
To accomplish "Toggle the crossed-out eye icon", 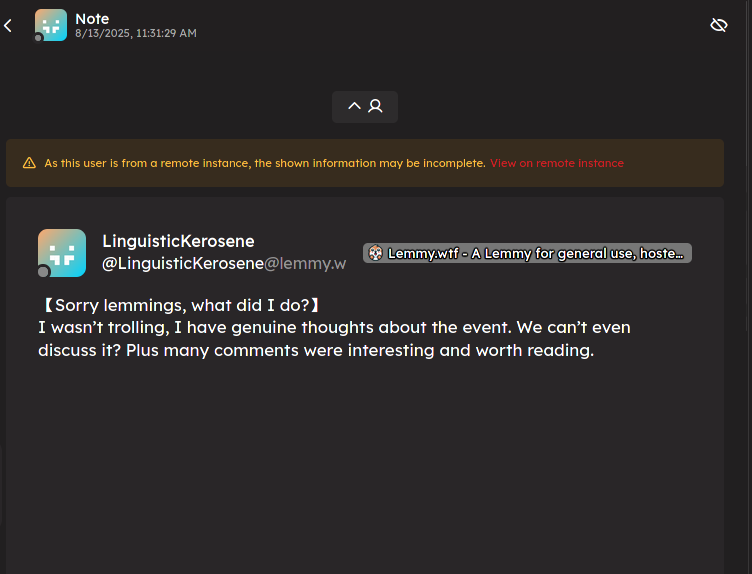I will point(718,25).
